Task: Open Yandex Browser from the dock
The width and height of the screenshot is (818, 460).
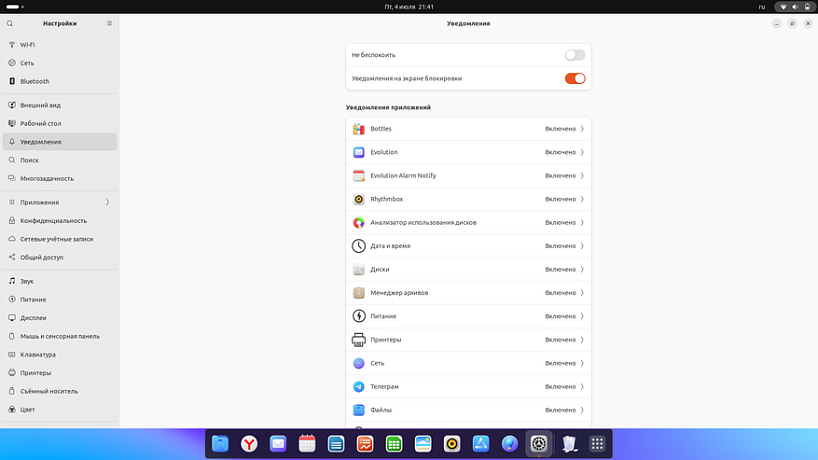Action: [249, 444]
